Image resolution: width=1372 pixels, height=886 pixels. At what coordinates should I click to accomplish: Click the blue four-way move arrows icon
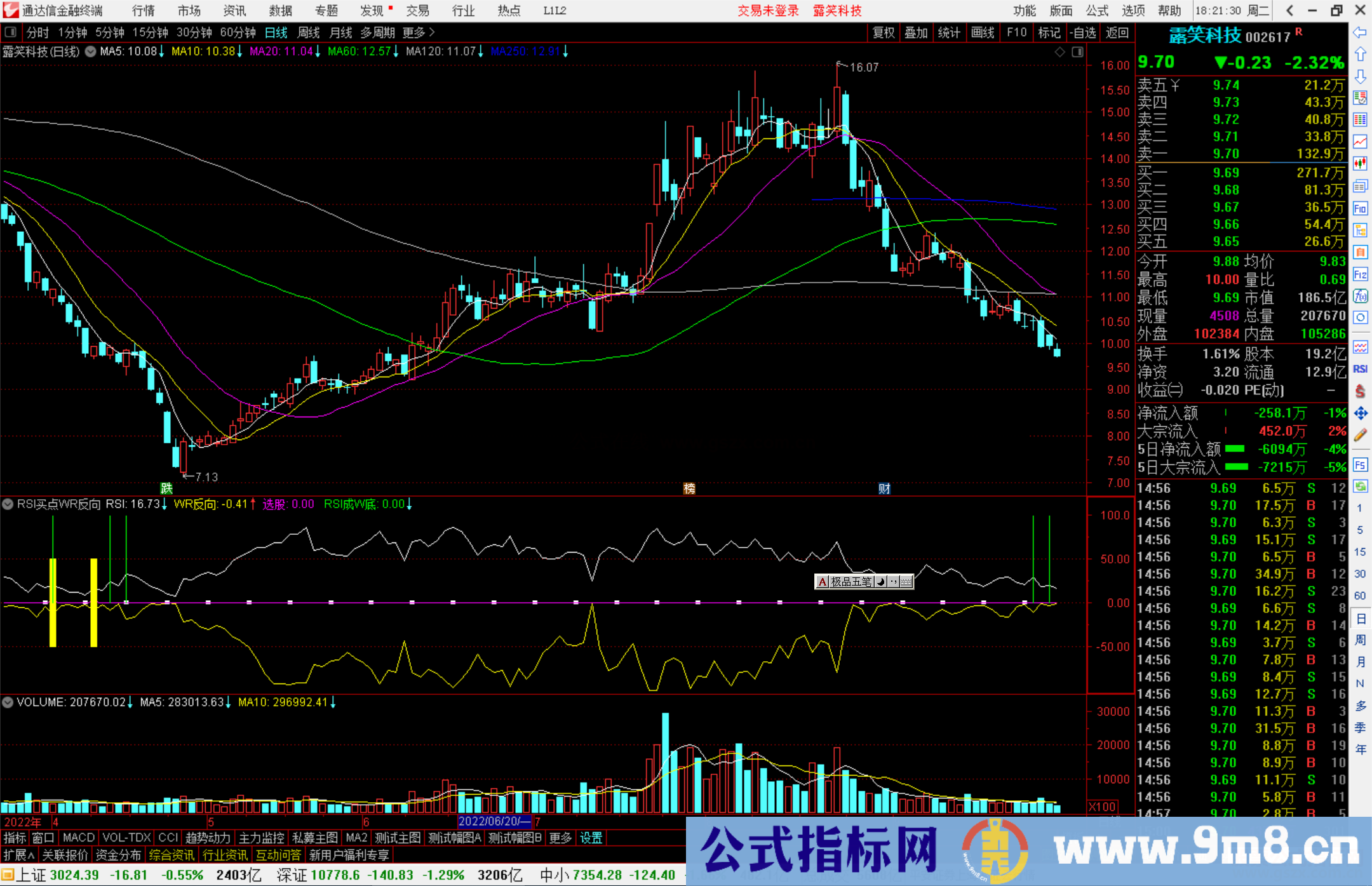[x=1360, y=413]
